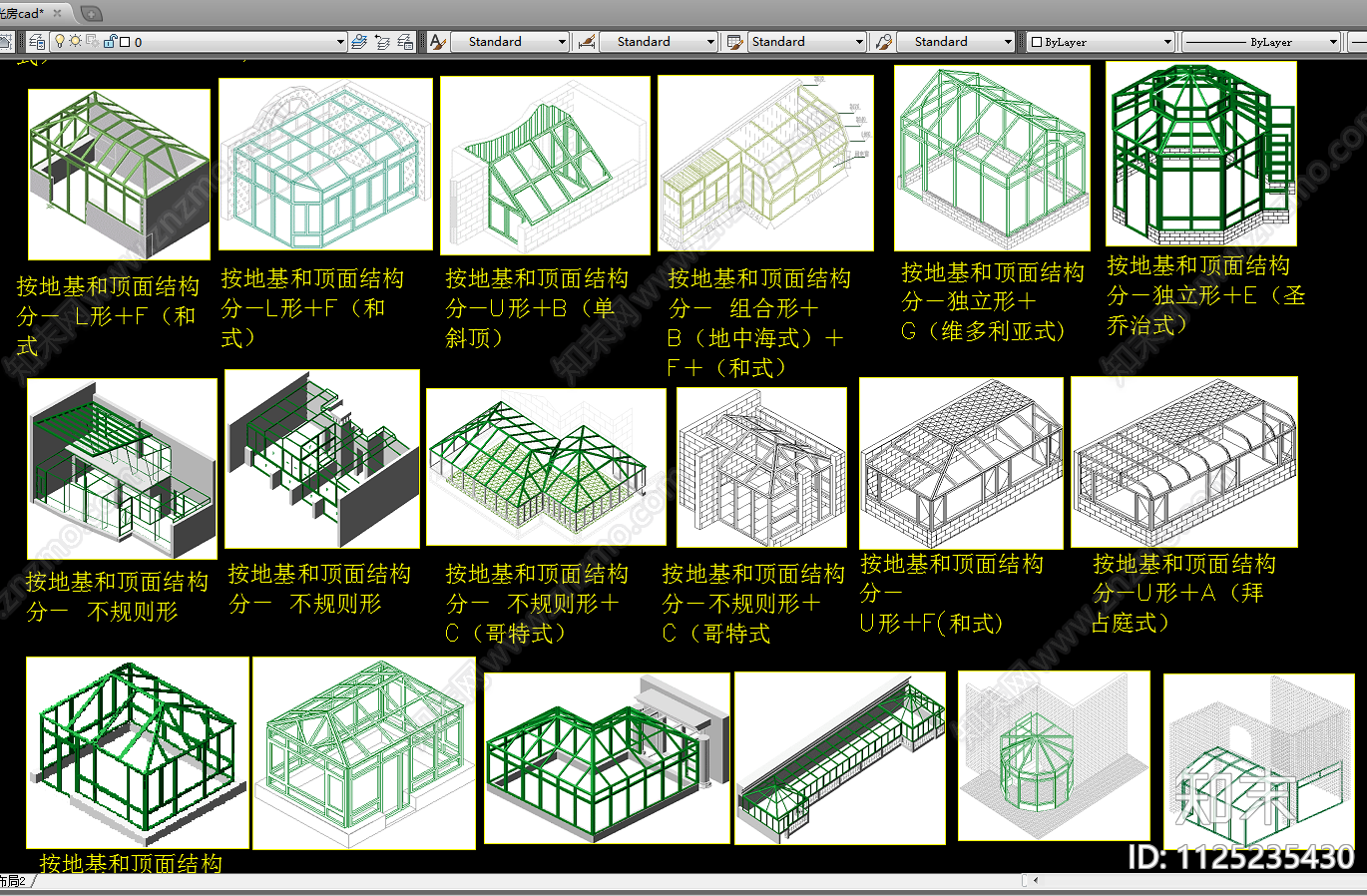Select 组合形 Mediterranean style drawing
Image resolution: width=1367 pixels, height=896 pixels.
pos(765,163)
